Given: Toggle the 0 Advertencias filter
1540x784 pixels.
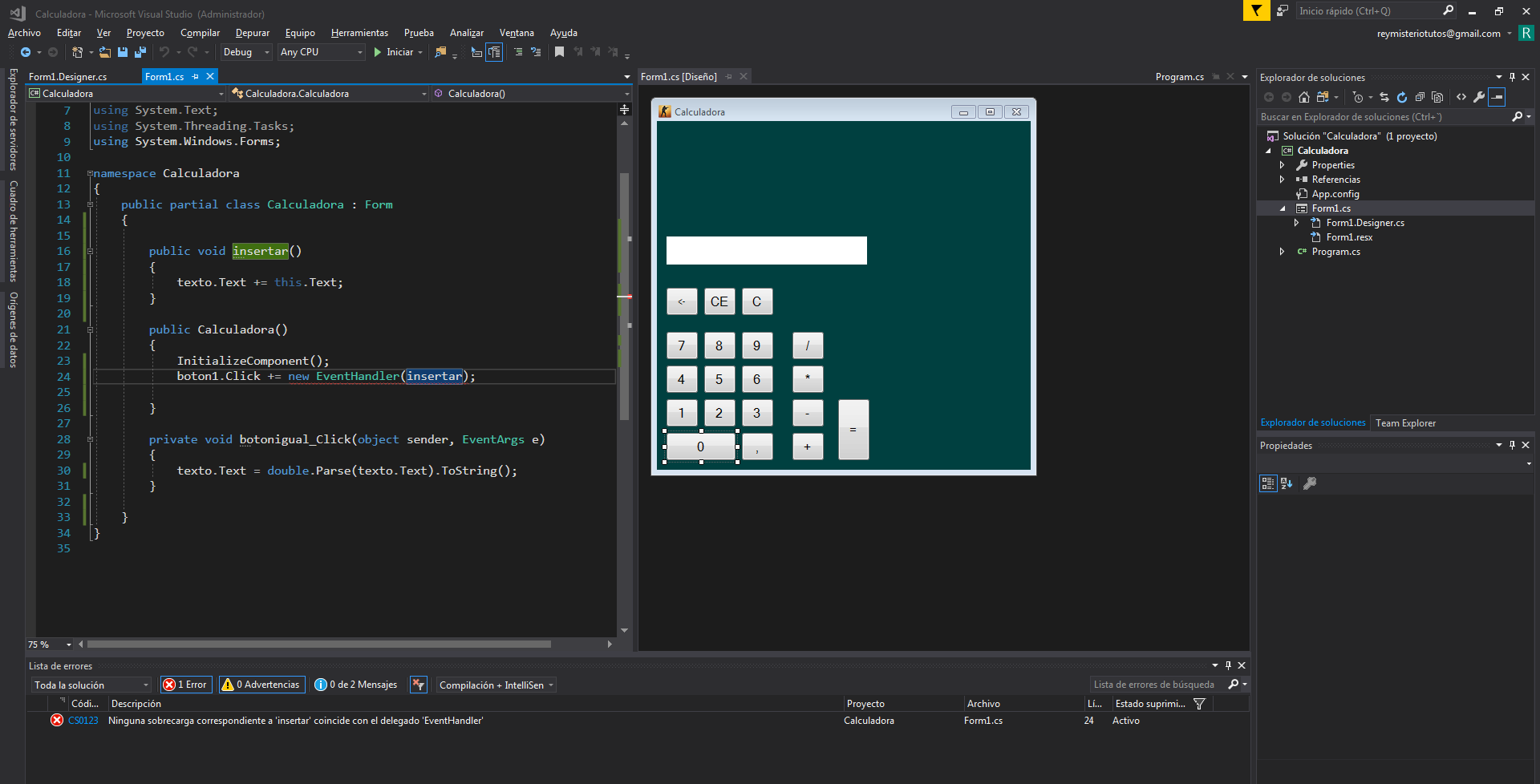Looking at the screenshot, I should pos(261,685).
